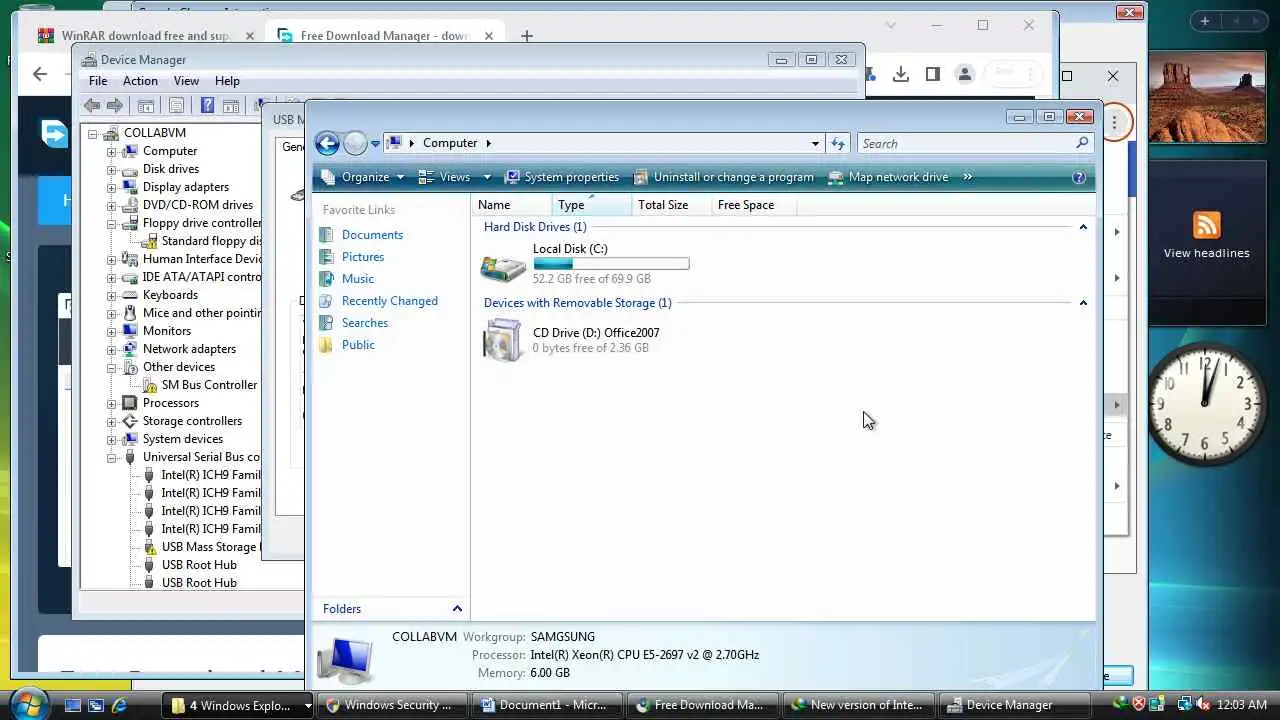The height and width of the screenshot is (720, 1280).
Task: Click the clock gadget on sidebar
Action: tap(1205, 404)
